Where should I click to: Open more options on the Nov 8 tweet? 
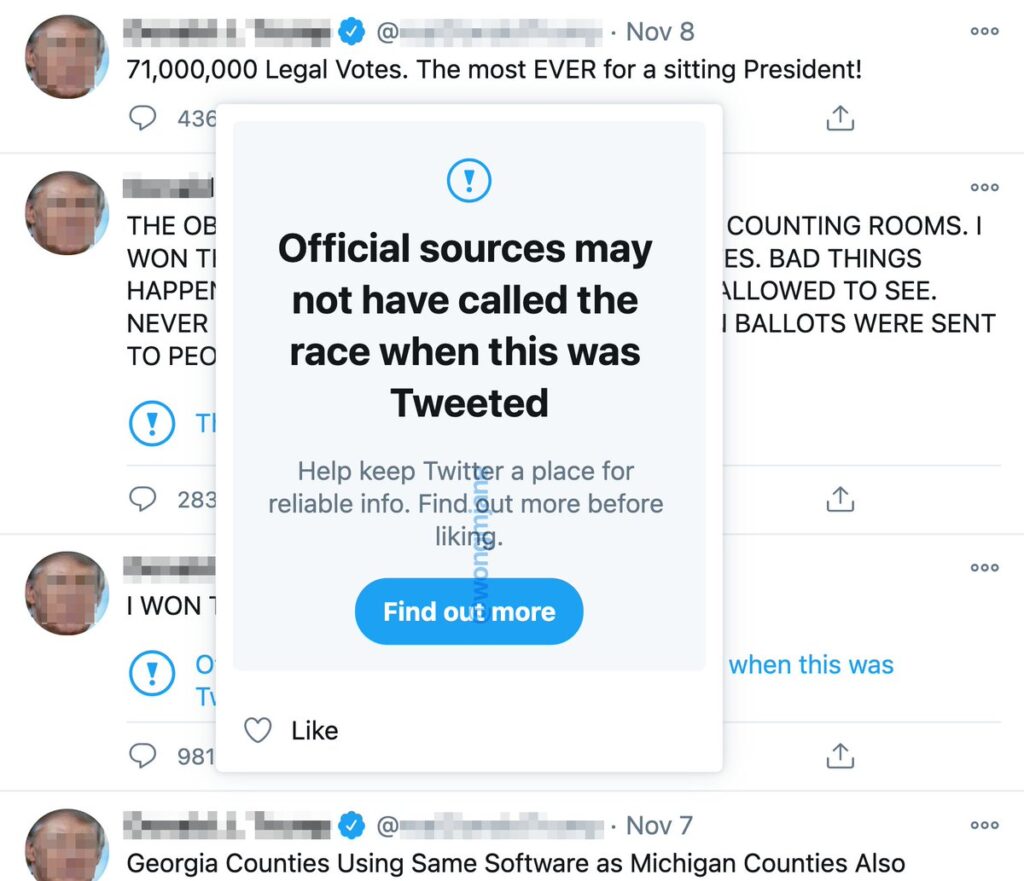point(984,32)
